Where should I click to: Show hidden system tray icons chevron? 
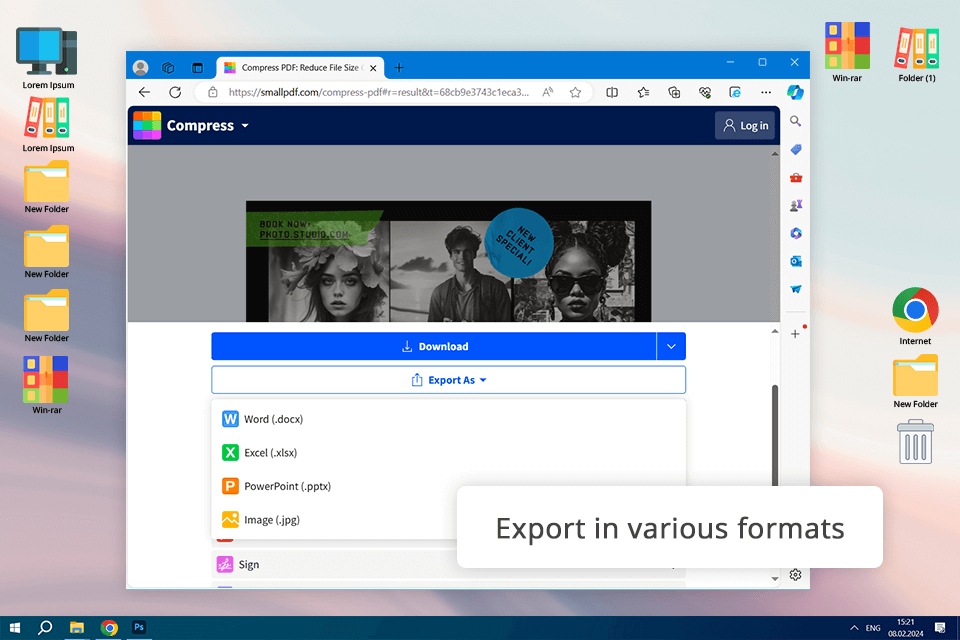pyautogui.click(x=854, y=628)
